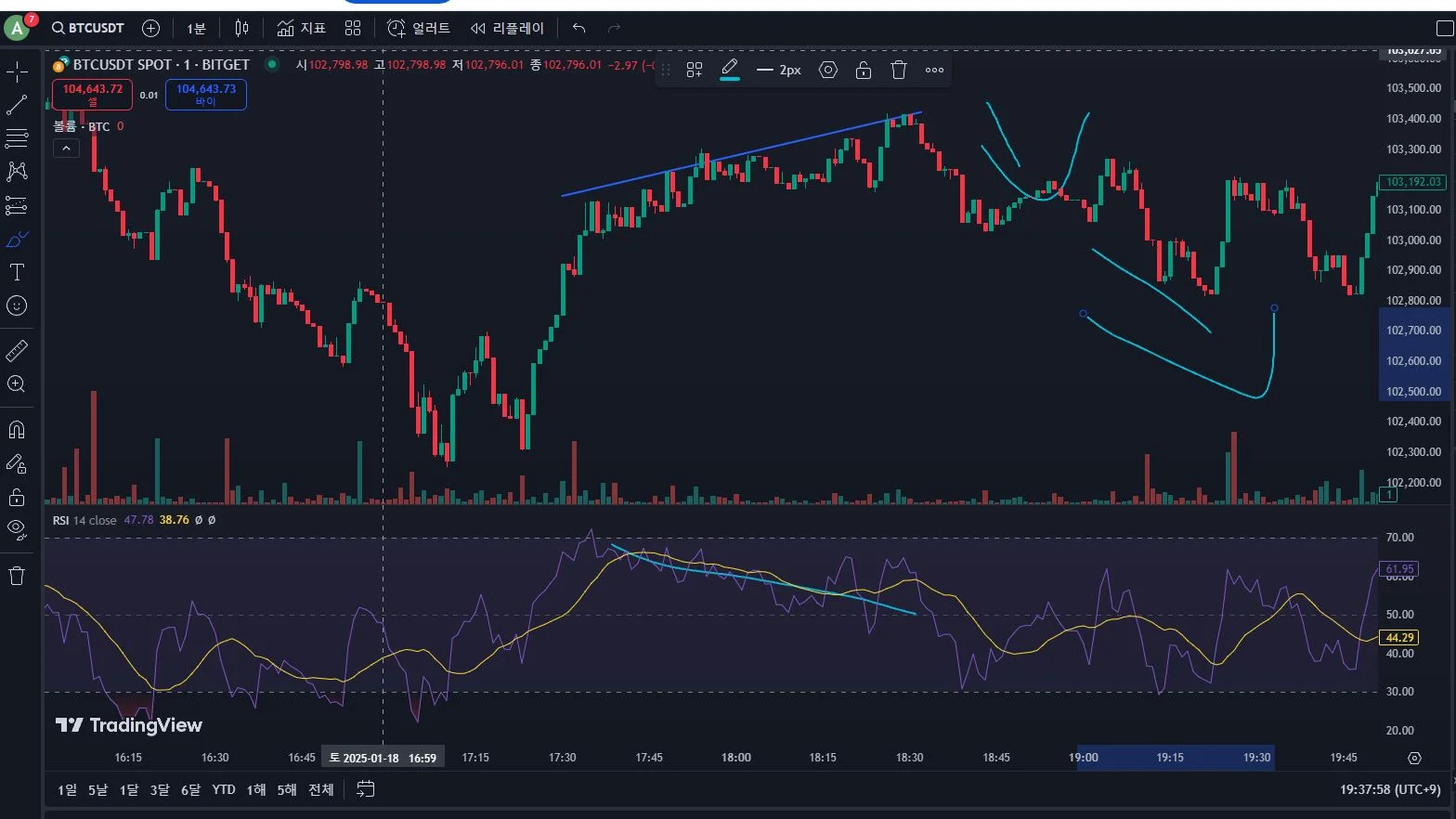The height and width of the screenshot is (819, 1456).
Task: Toggle magnet mode in left toolbar
Action: pyautogui.click(x=17, y=430)
